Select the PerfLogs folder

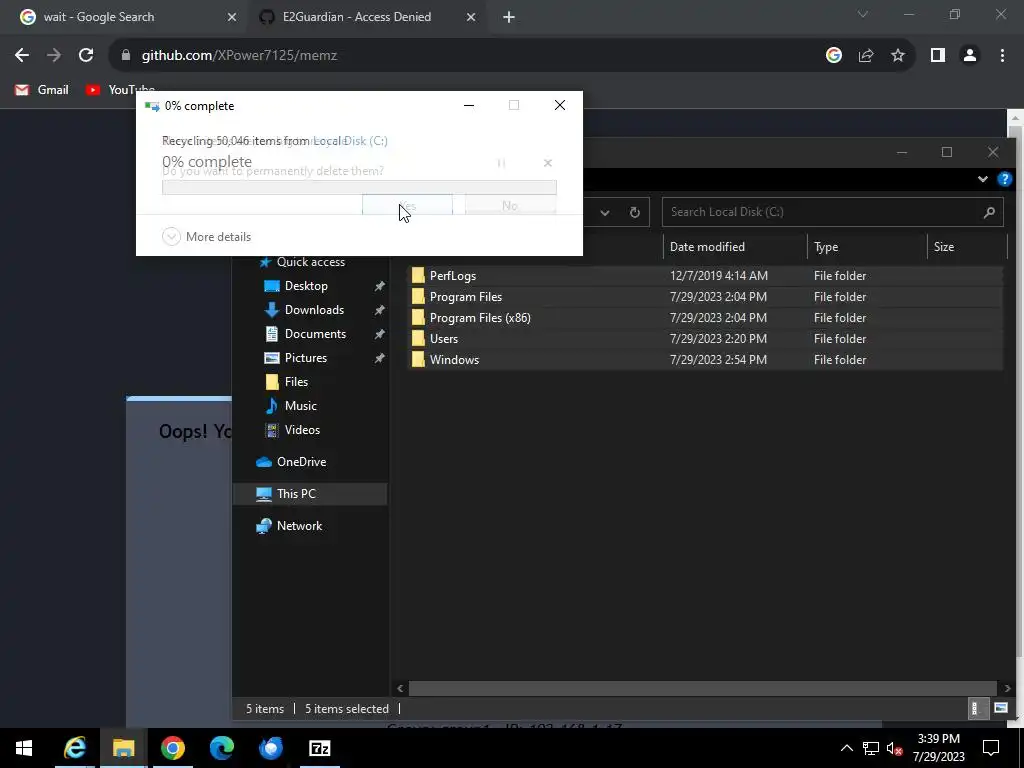[705, 276]
